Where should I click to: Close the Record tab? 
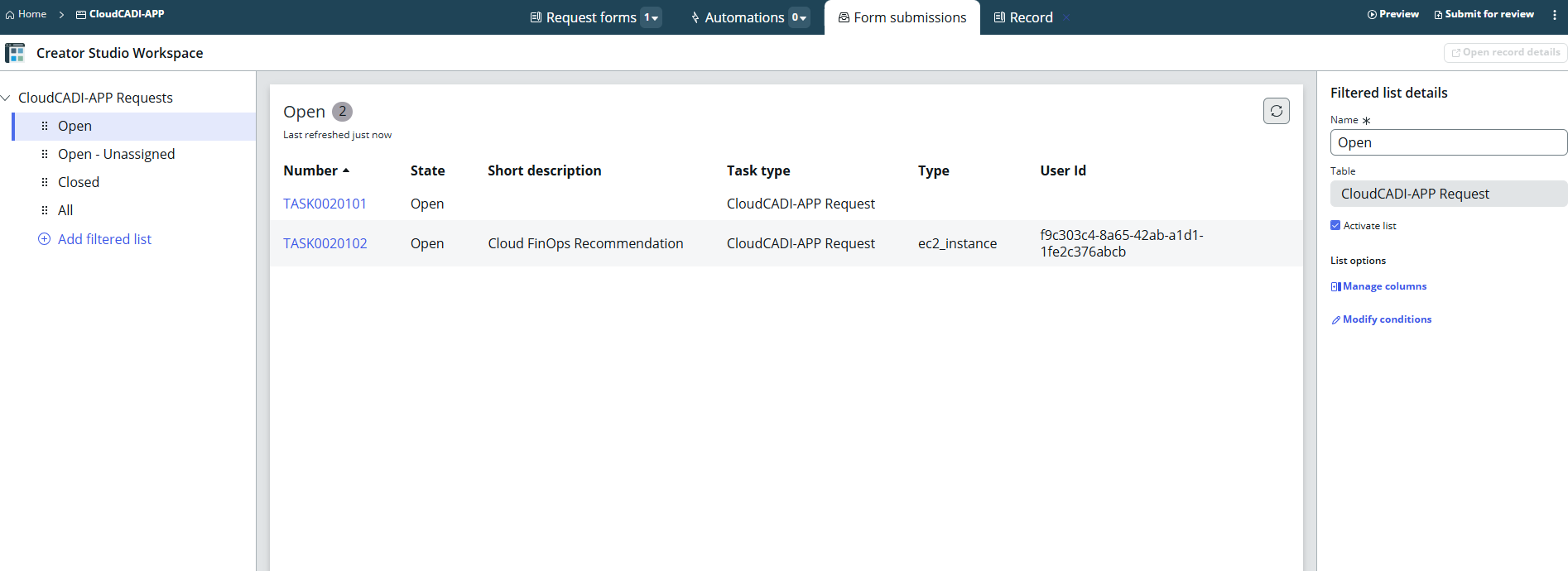pos(1066,17)
